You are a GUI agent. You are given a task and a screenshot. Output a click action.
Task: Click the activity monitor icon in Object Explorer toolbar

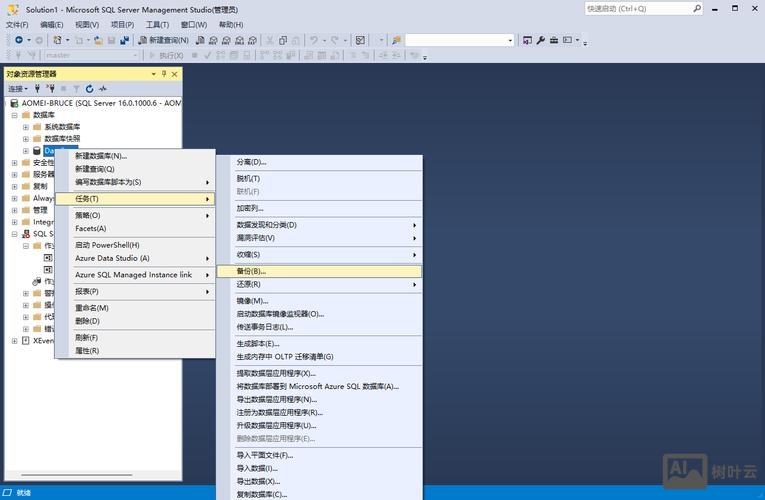coord(102,89)
